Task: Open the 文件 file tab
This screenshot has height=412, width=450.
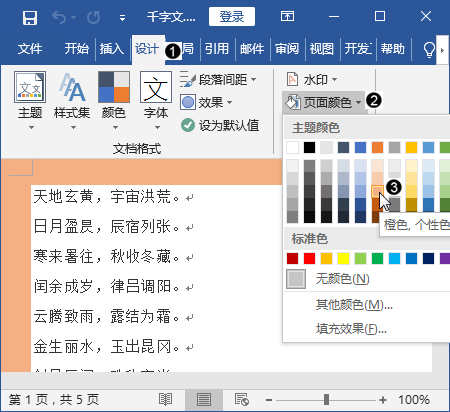Action: [30, 49]
